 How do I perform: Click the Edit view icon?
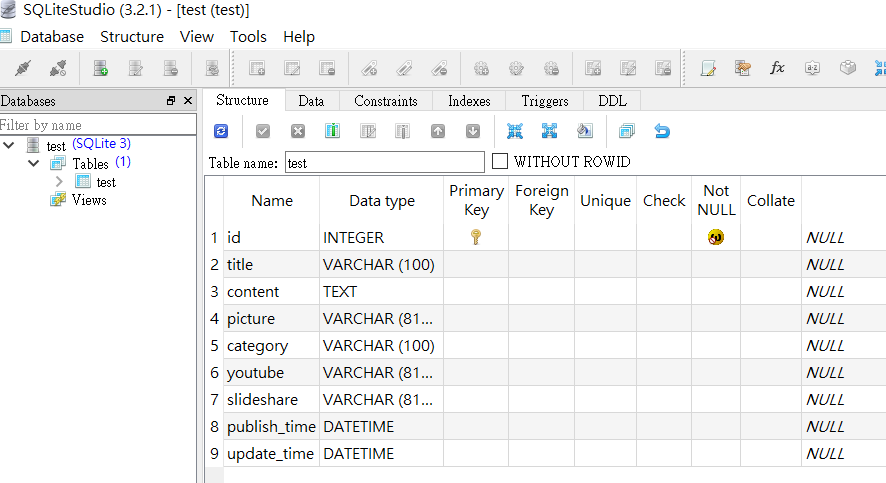(x=628, y=68)
